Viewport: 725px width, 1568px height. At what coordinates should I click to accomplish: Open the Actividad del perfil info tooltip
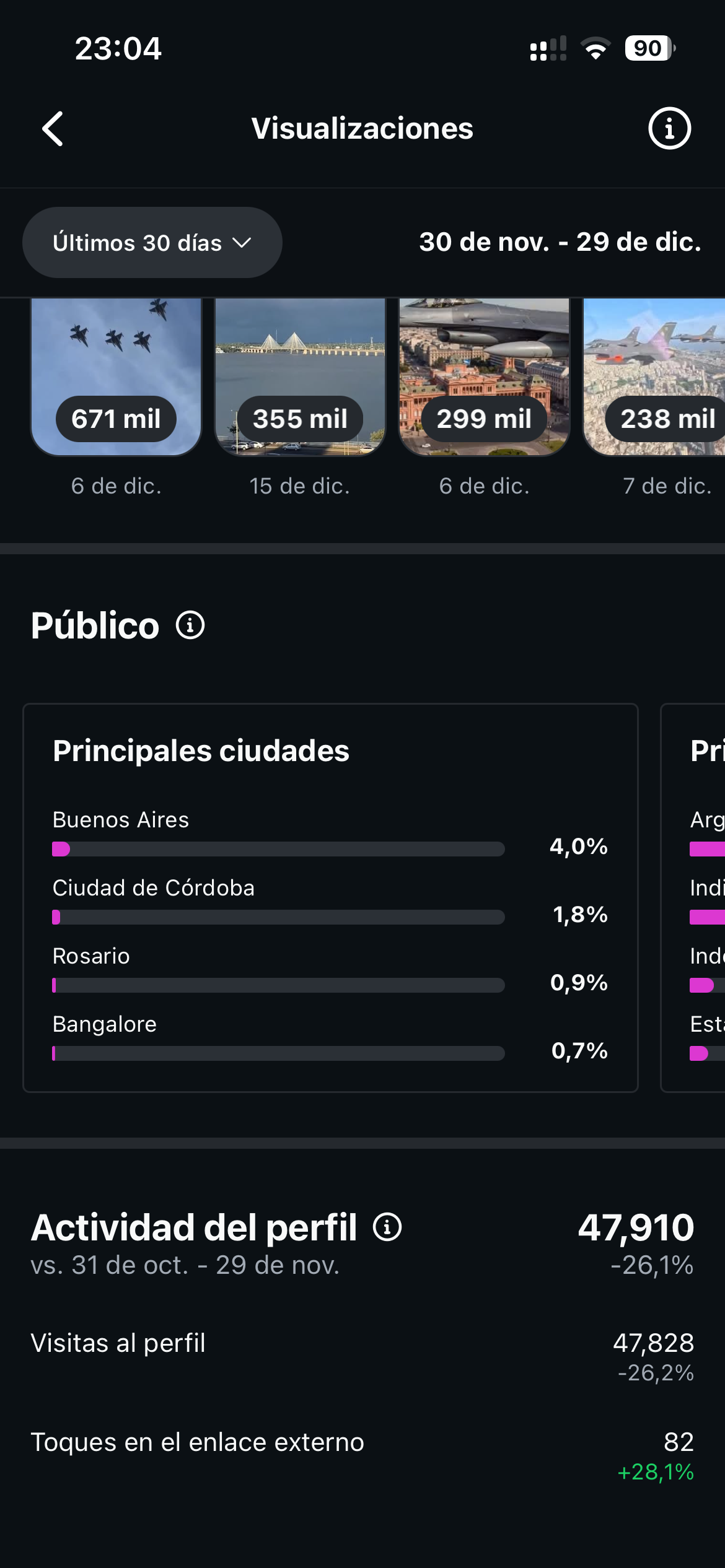389,1228
